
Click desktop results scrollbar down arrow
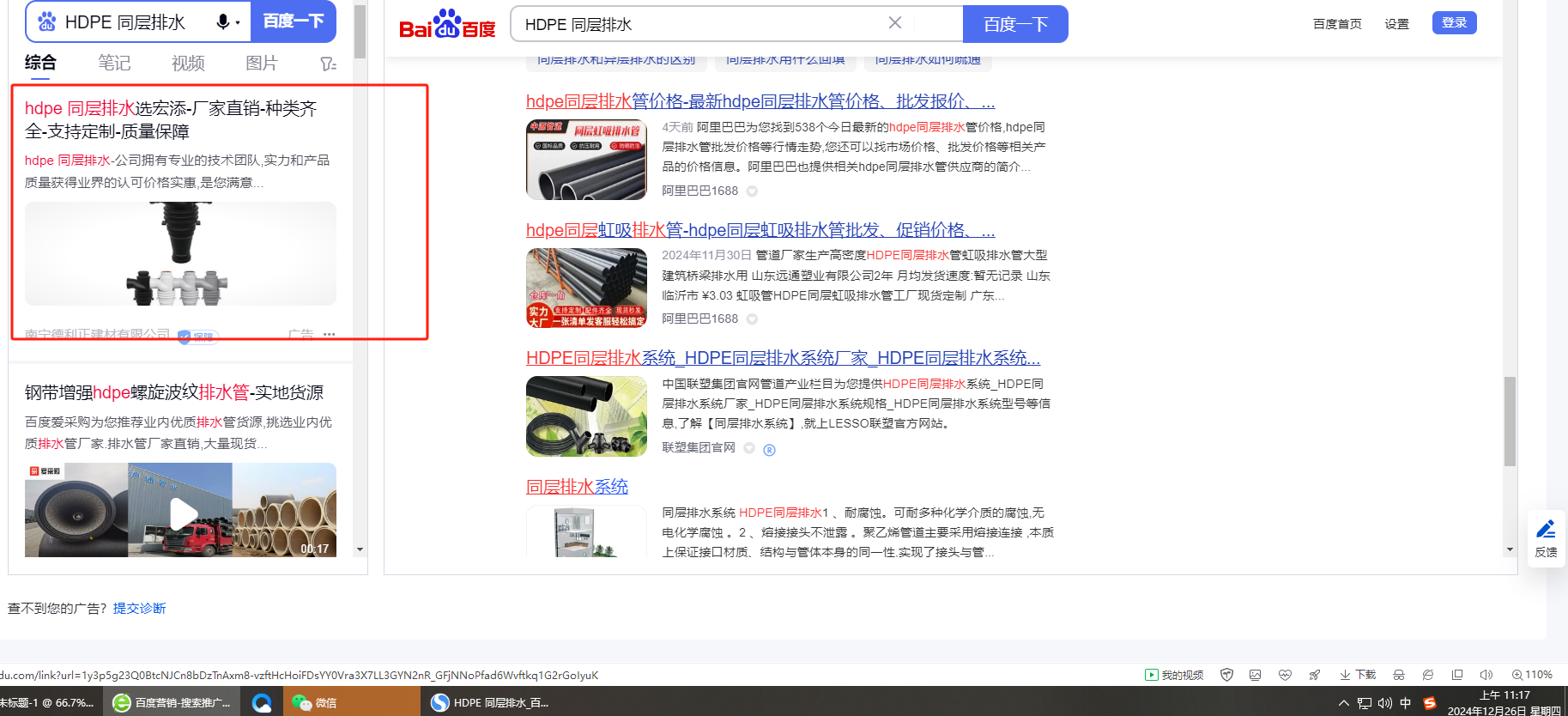[1510, 549]
